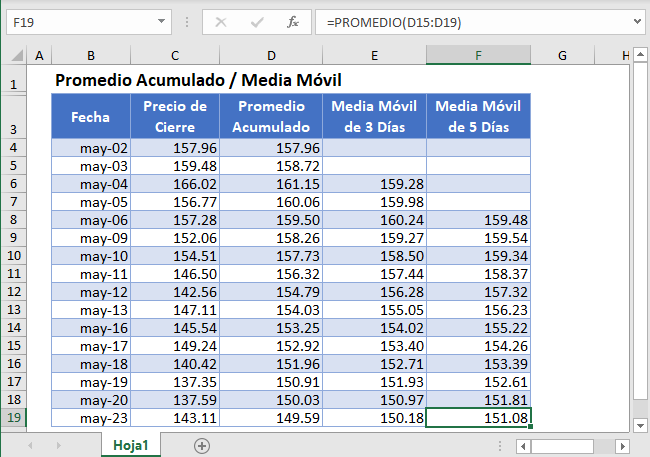Select column G header
This screenshot has height=457, width=650.
(562, 56)
